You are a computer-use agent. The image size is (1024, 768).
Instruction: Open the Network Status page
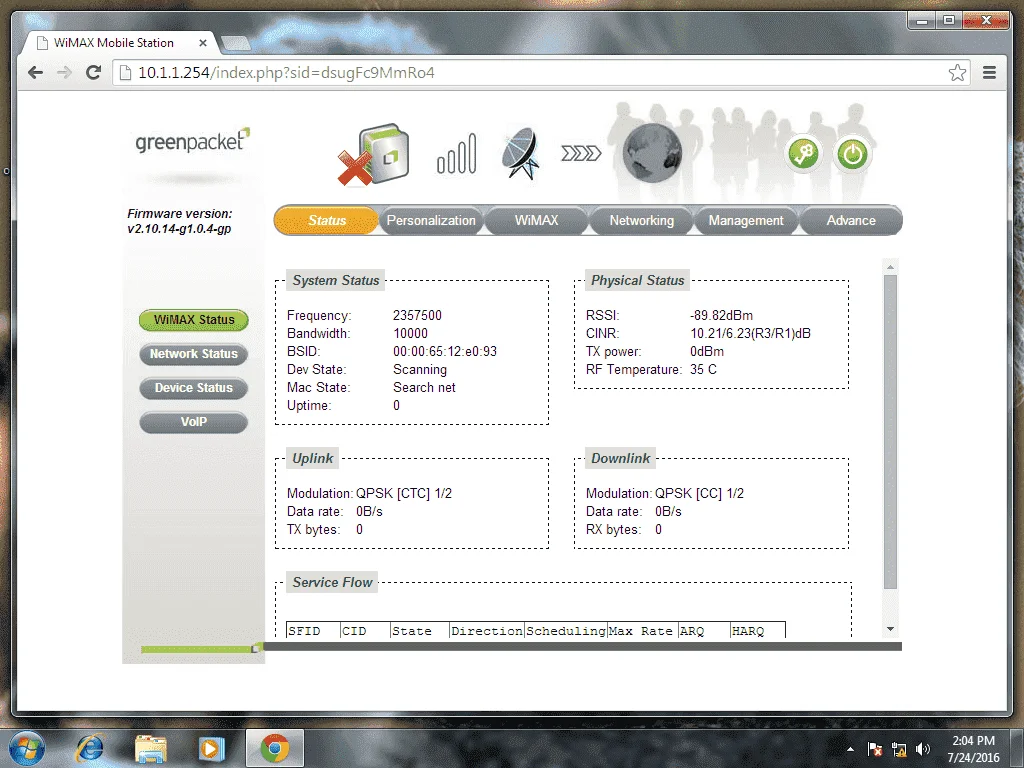pyautogui.click(x=194, y=354)
